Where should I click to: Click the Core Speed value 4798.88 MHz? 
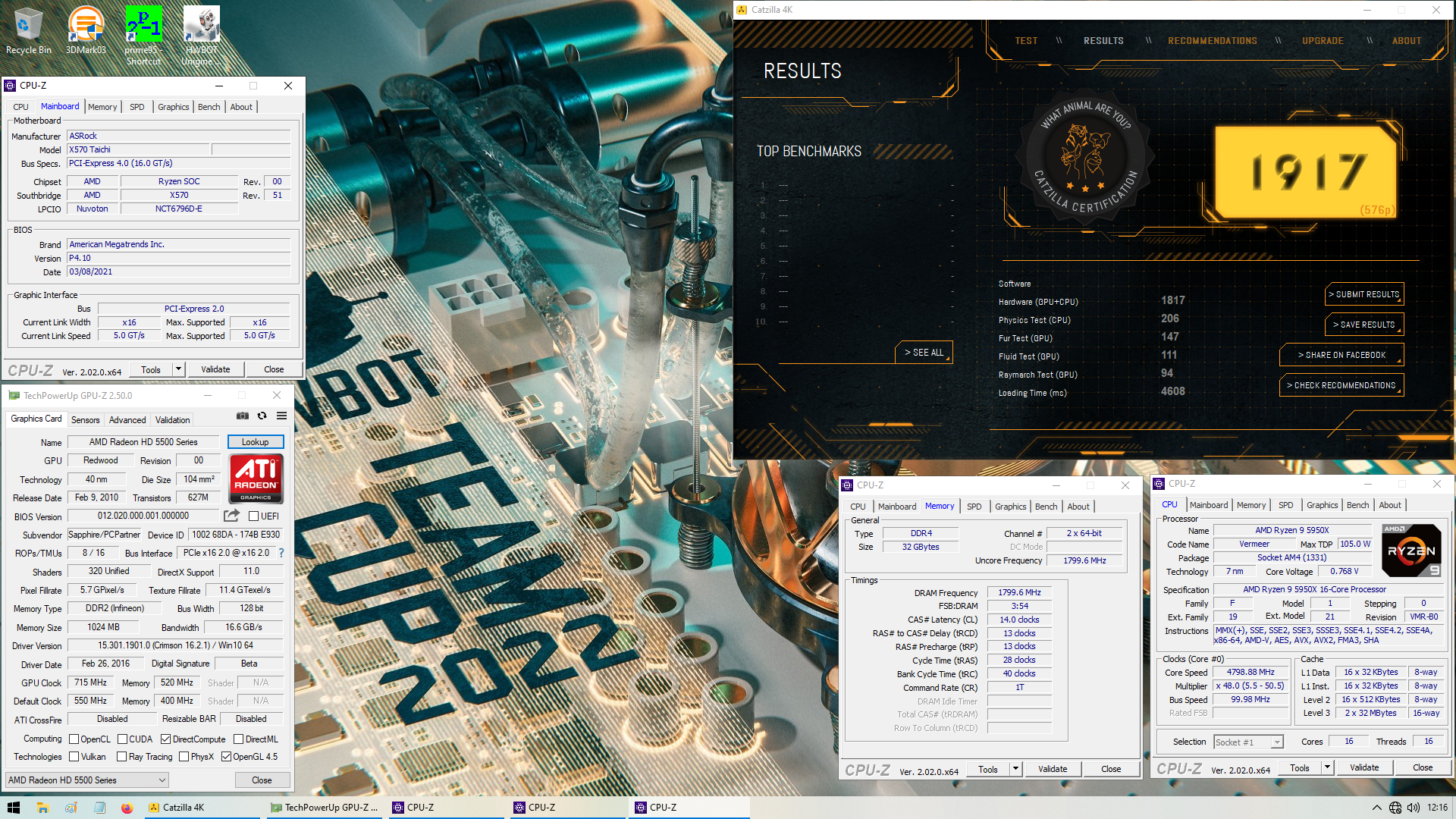pyautogui.click(x=1250, y=673)
